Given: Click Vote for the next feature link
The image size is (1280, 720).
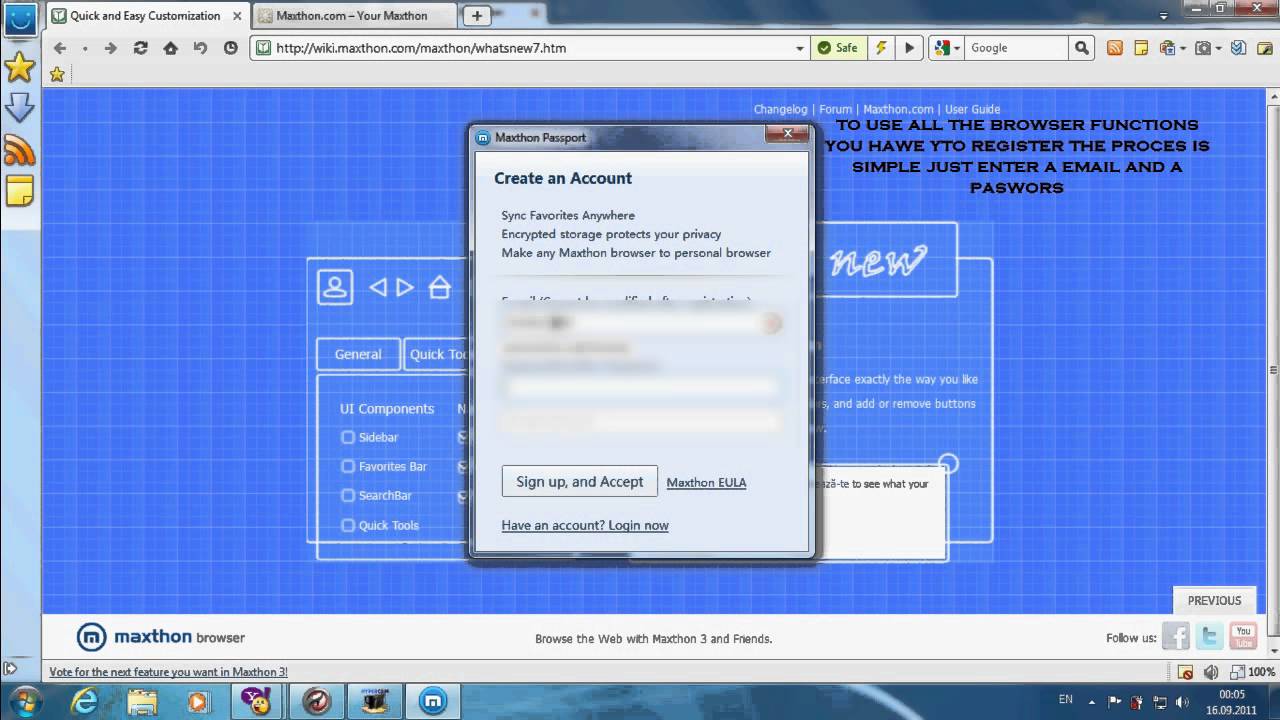Looking at the screenshot, I should point(168,672).
